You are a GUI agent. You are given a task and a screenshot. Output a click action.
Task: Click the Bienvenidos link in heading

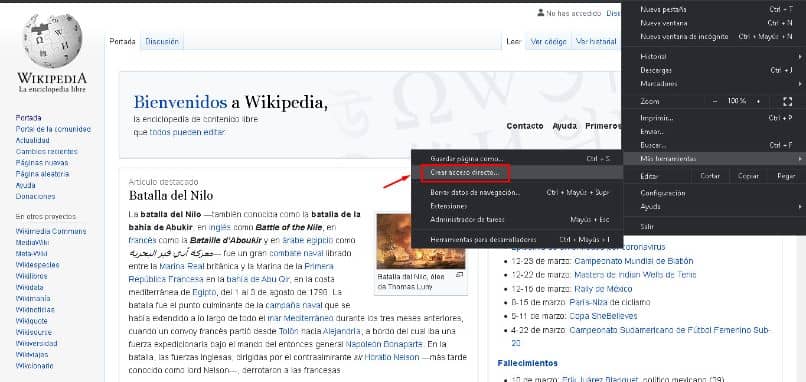(x=180, y=102)
